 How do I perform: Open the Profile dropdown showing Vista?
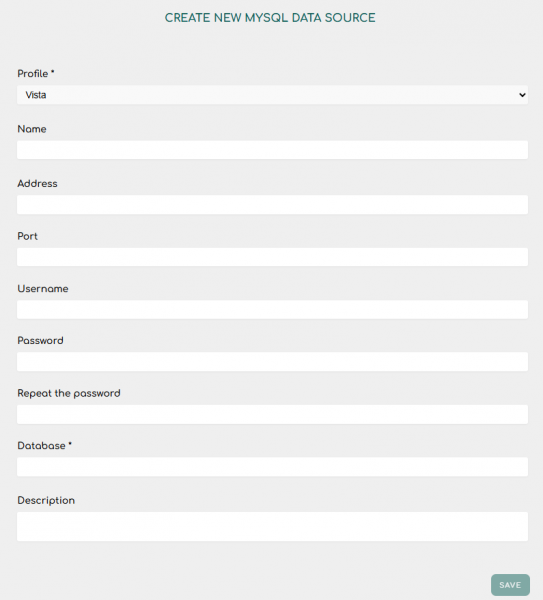[x=272, y=95]
